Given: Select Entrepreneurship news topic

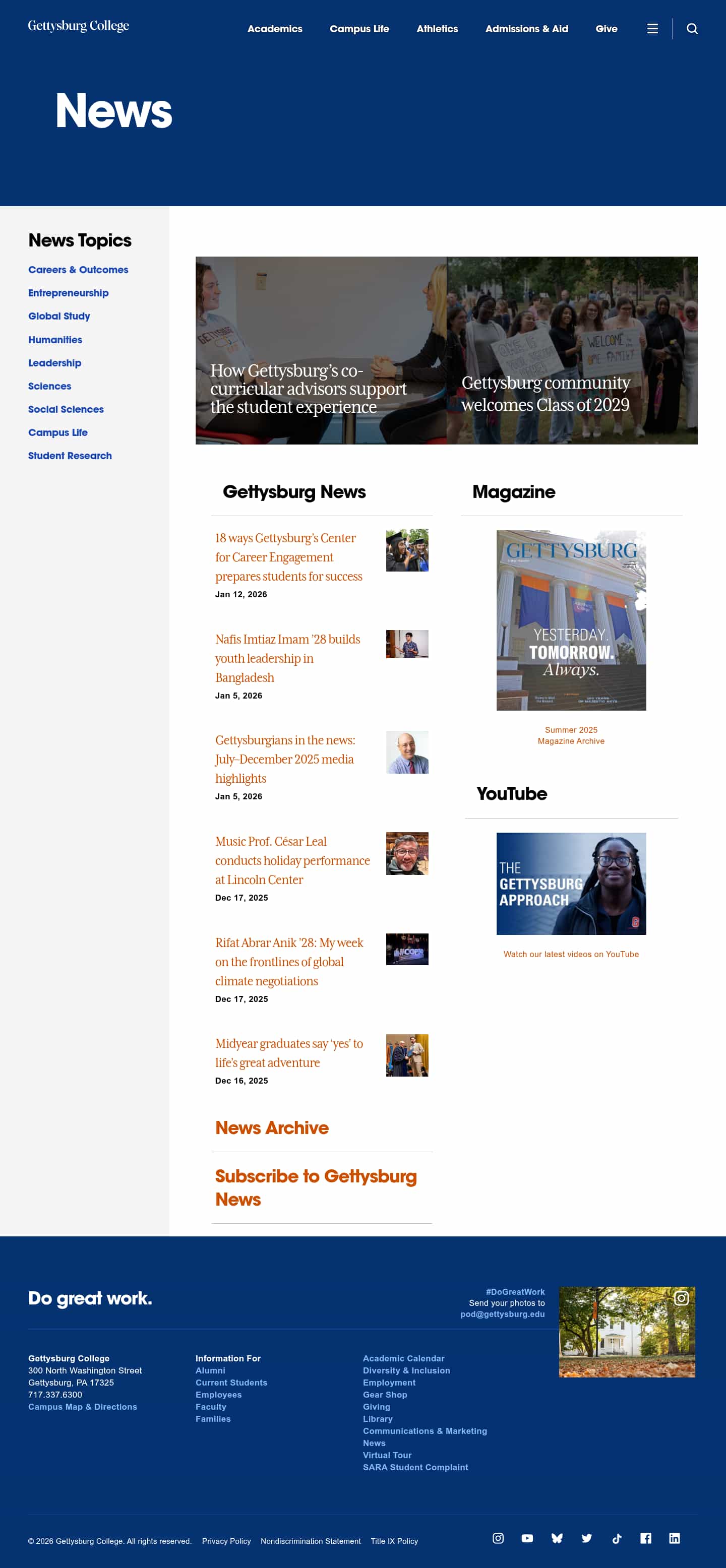Looking at the screenshot, I should coord(68,293).
